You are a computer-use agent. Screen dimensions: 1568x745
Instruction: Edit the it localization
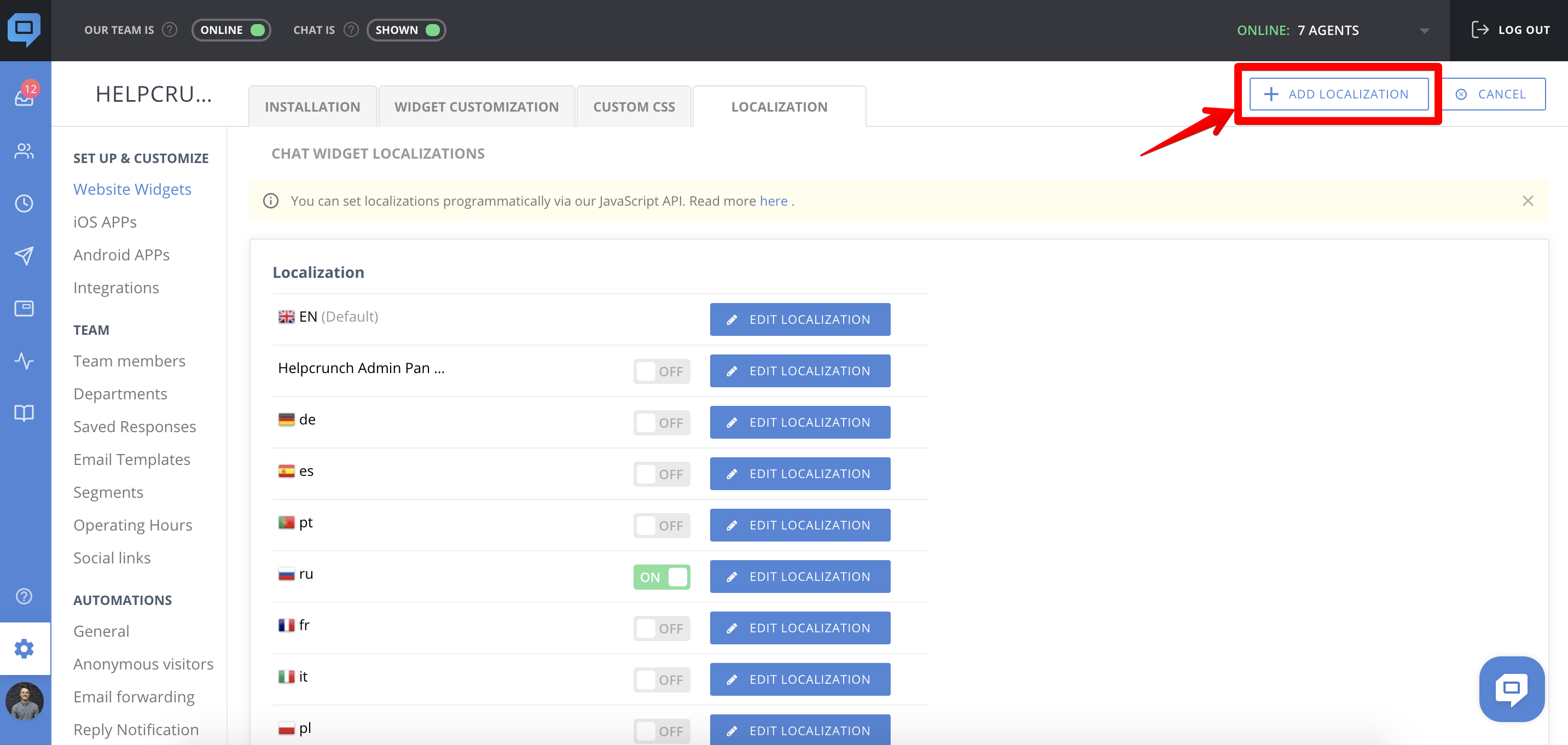(x=800, y=679)
